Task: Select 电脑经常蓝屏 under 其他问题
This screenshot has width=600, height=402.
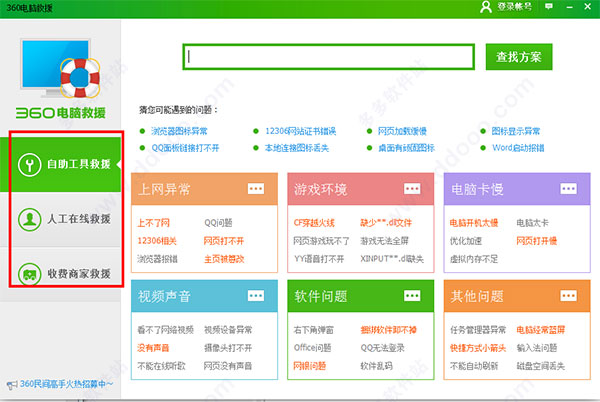Action: click(x=540, y=330)
